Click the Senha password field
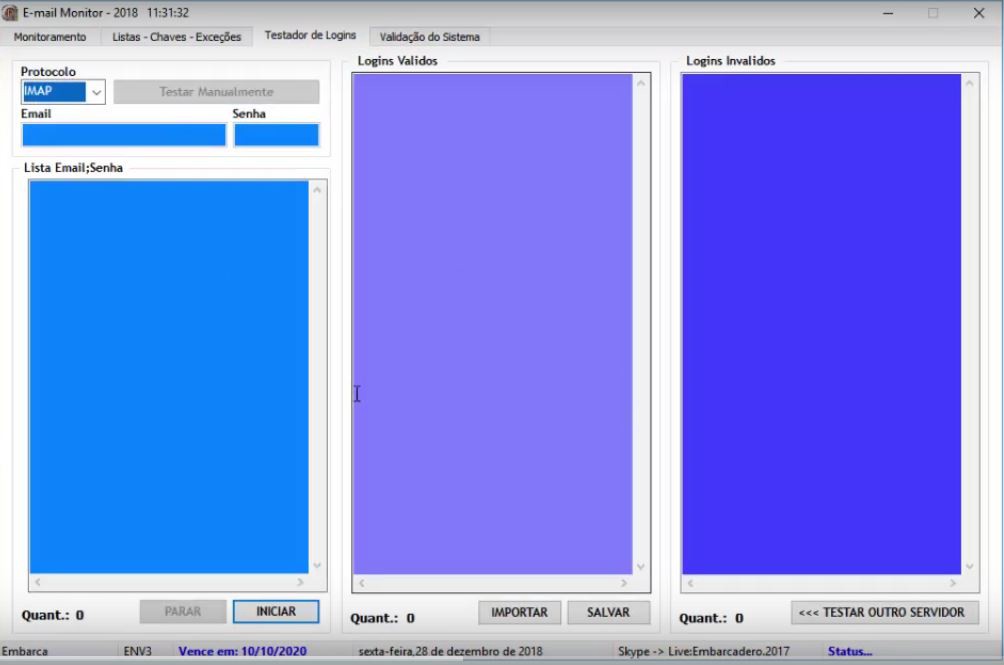 (x=276, y=135)
